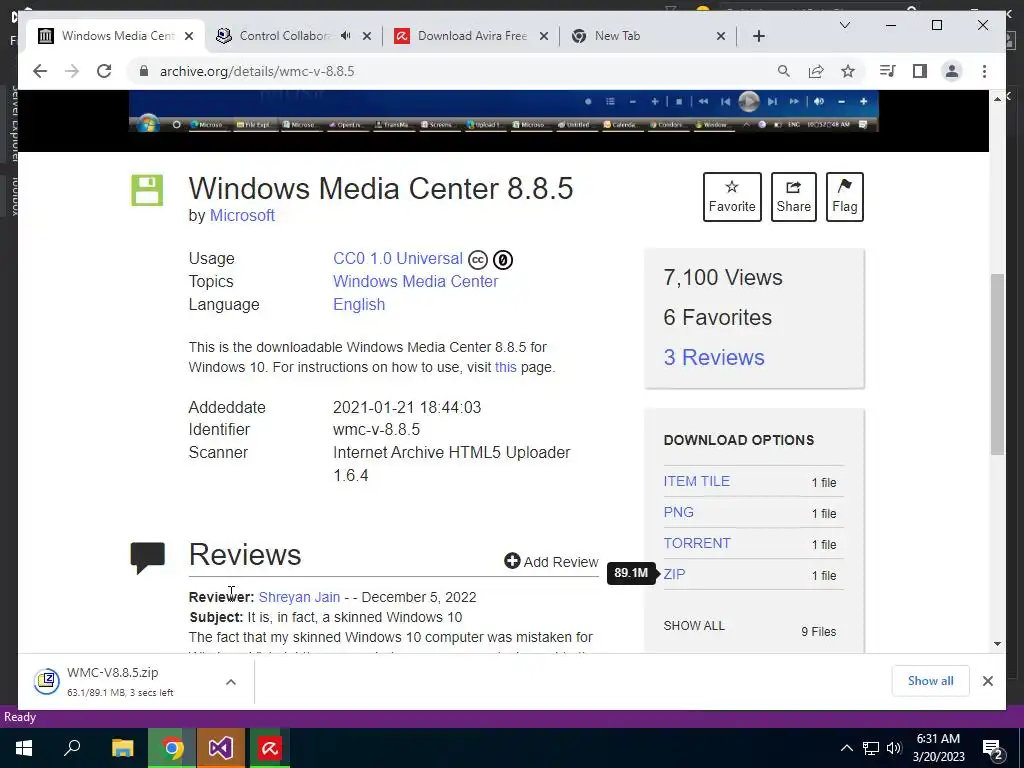Open CC0 1.0 Universal license link
The width and height of the screenshot is (1024, 768).
[x=398, y=259]
